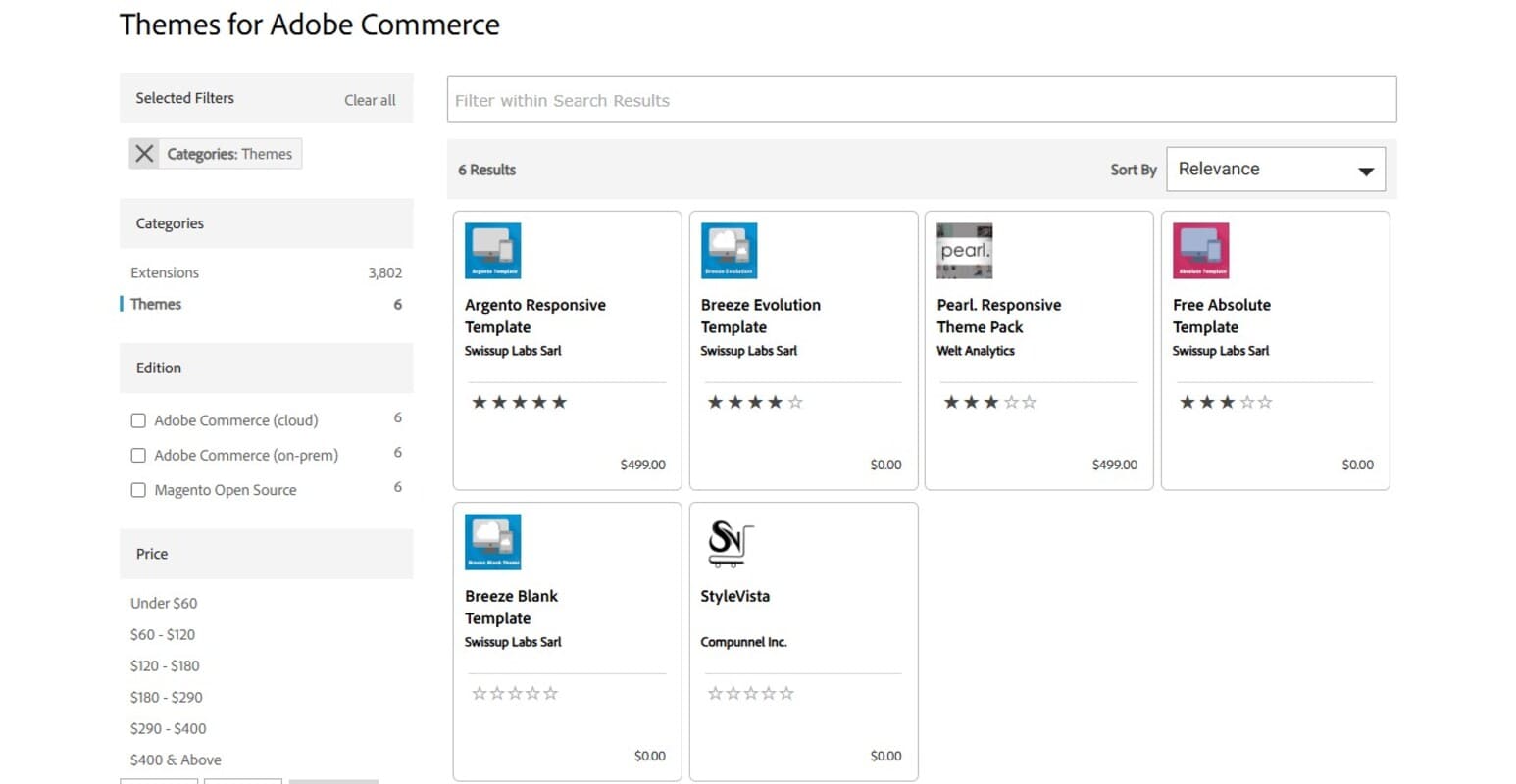Click the Clear all link

click(370, 99)
